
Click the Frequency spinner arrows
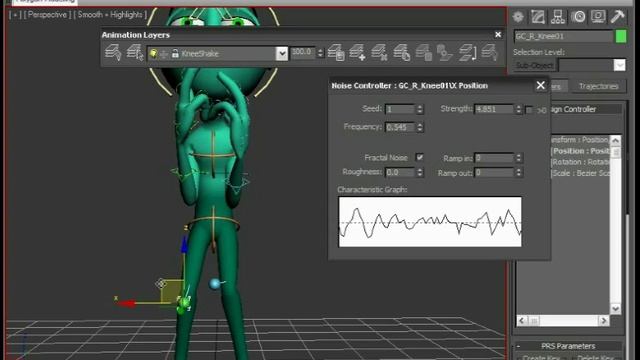click(x=420, y=127)
